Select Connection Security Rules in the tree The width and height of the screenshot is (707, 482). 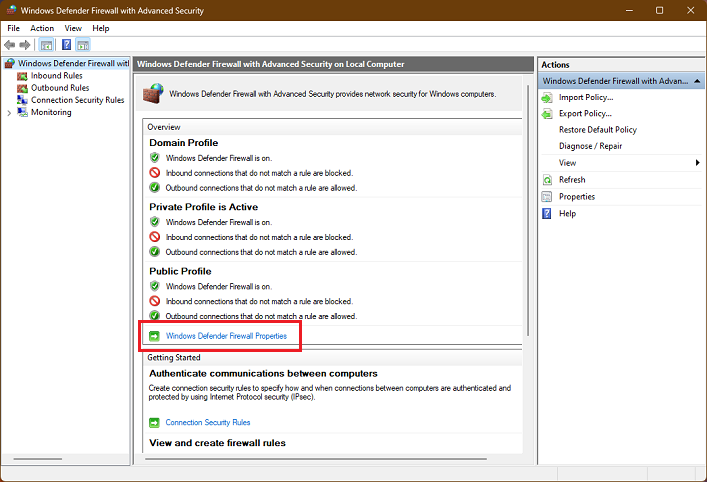[78, 100]
